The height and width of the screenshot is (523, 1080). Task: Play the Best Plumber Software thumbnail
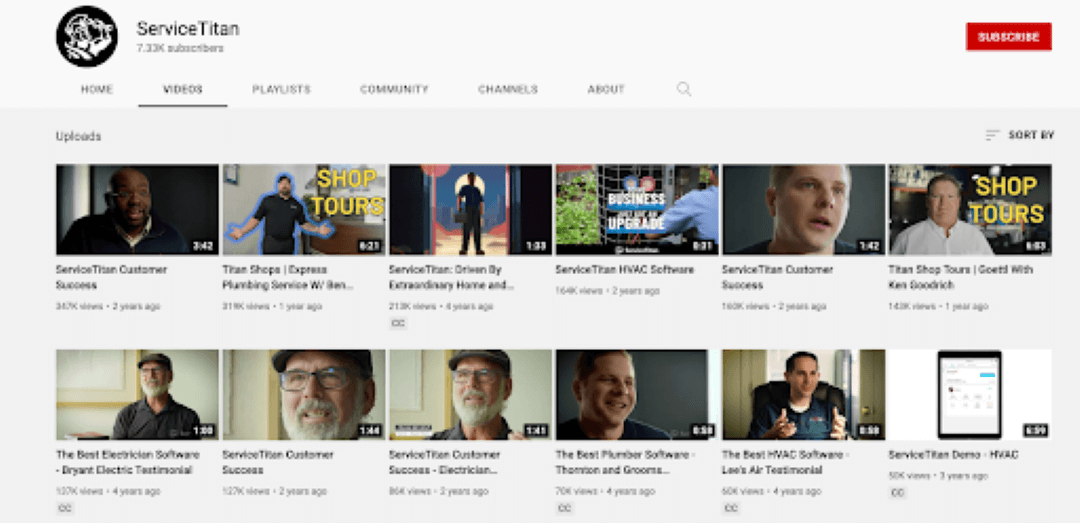pyautogui.click(x=637, y=394)
